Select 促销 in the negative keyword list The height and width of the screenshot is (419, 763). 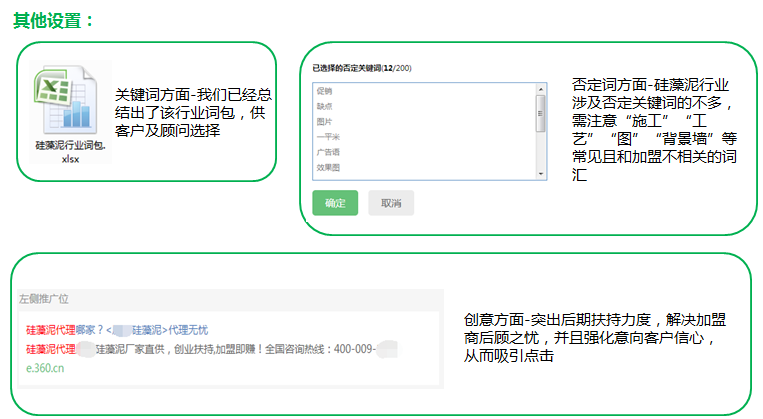click(325, 90)
